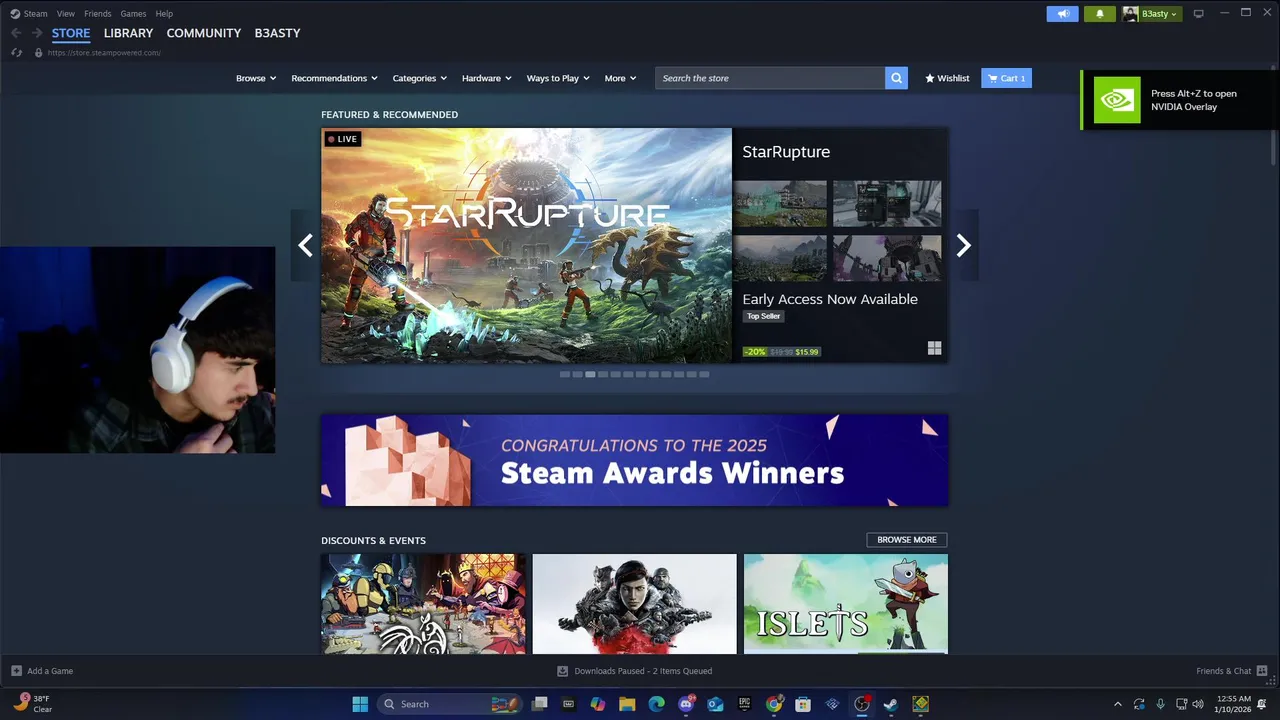Click in the Search the store field
This screenshot has width=1280, height=720.
tap(770, 78)
